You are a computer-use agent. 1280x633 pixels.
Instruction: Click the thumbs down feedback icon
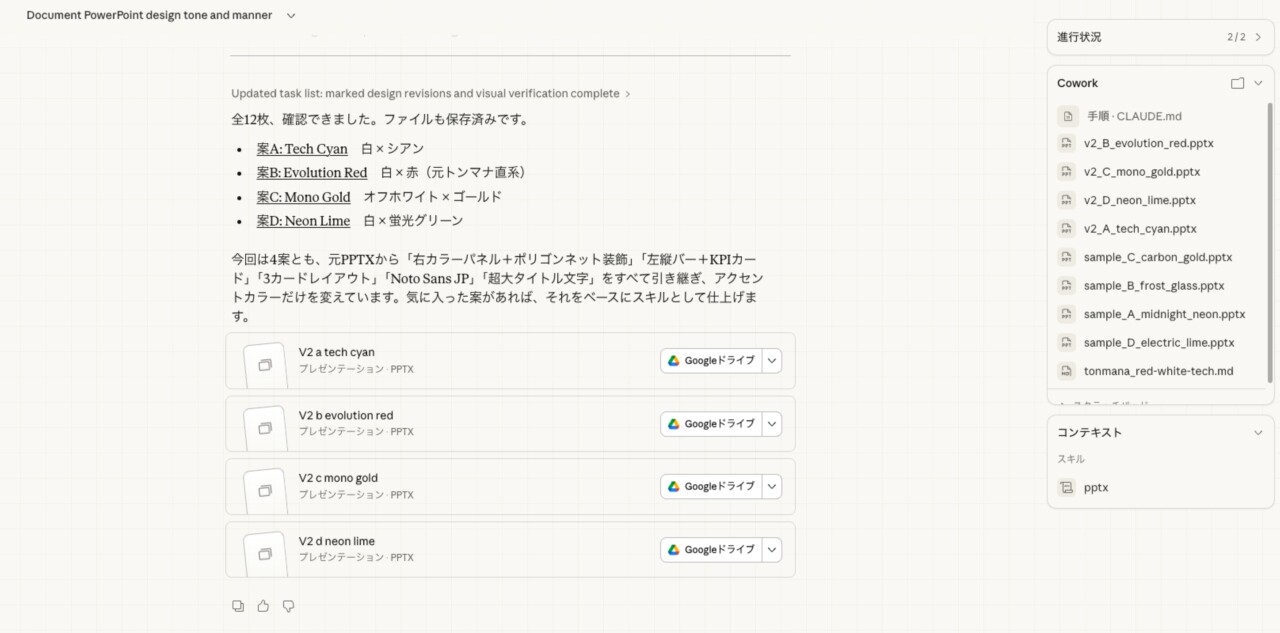point(288,606)
